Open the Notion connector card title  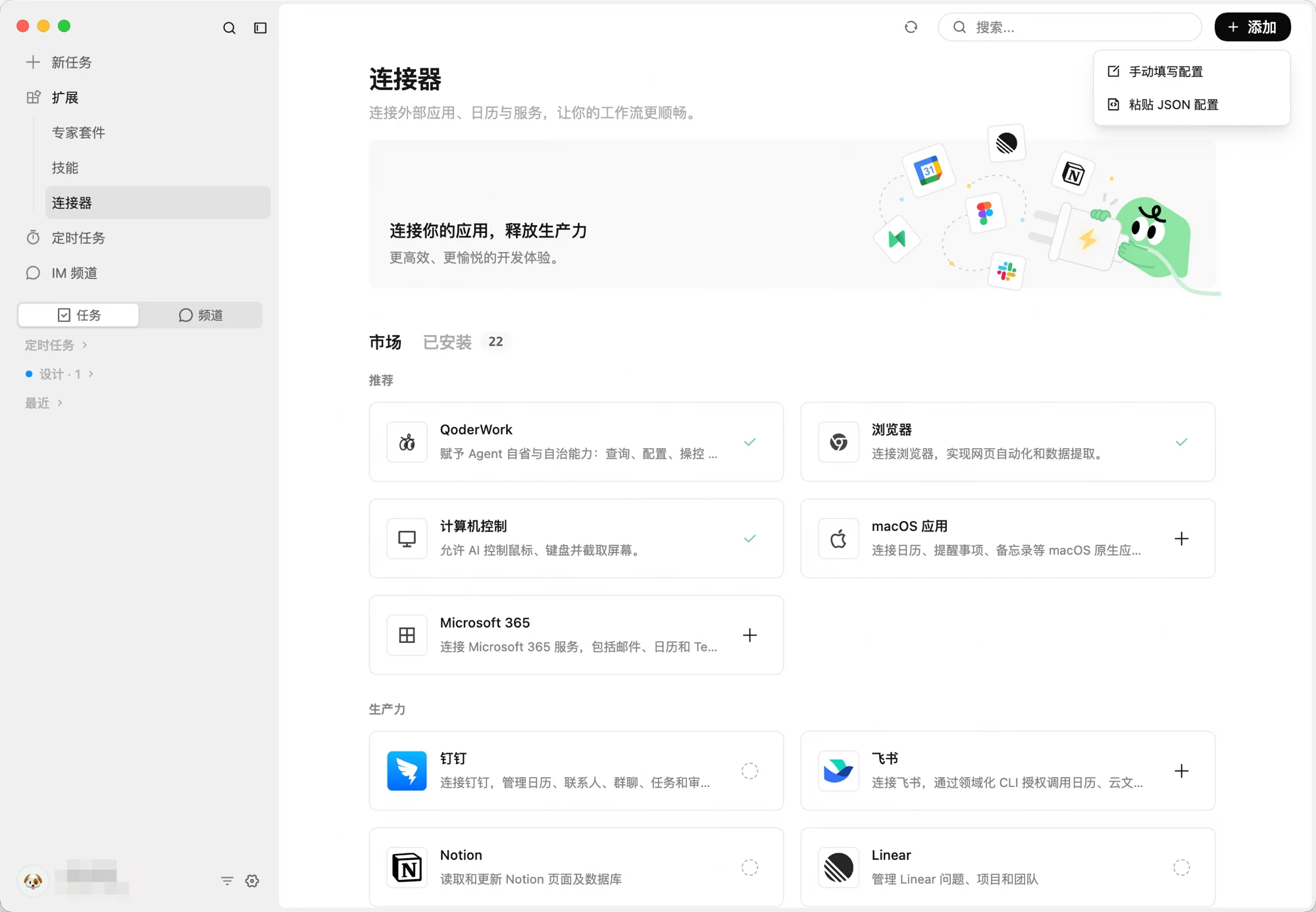point(461,855)
